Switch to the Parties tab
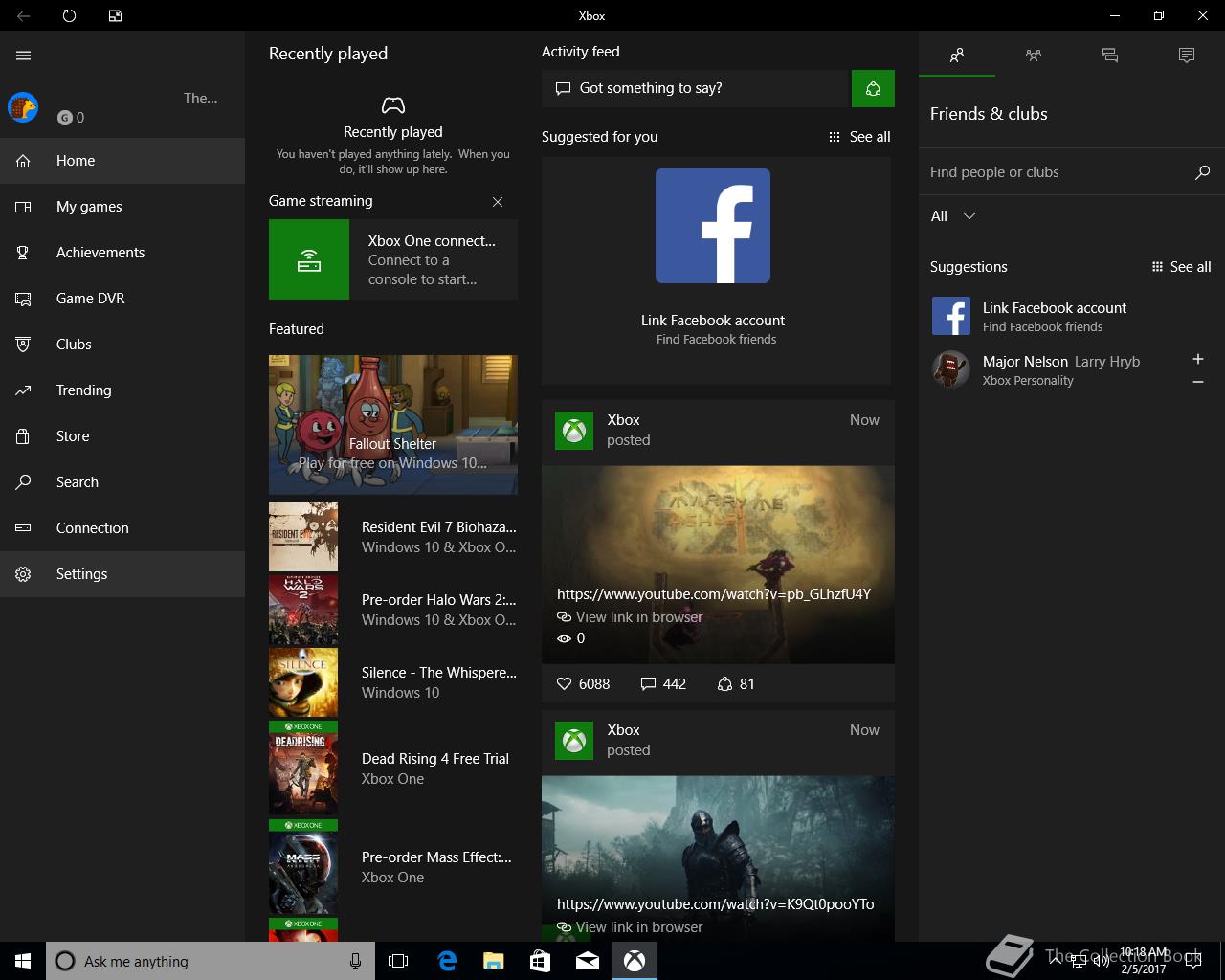 (1034, 56)
